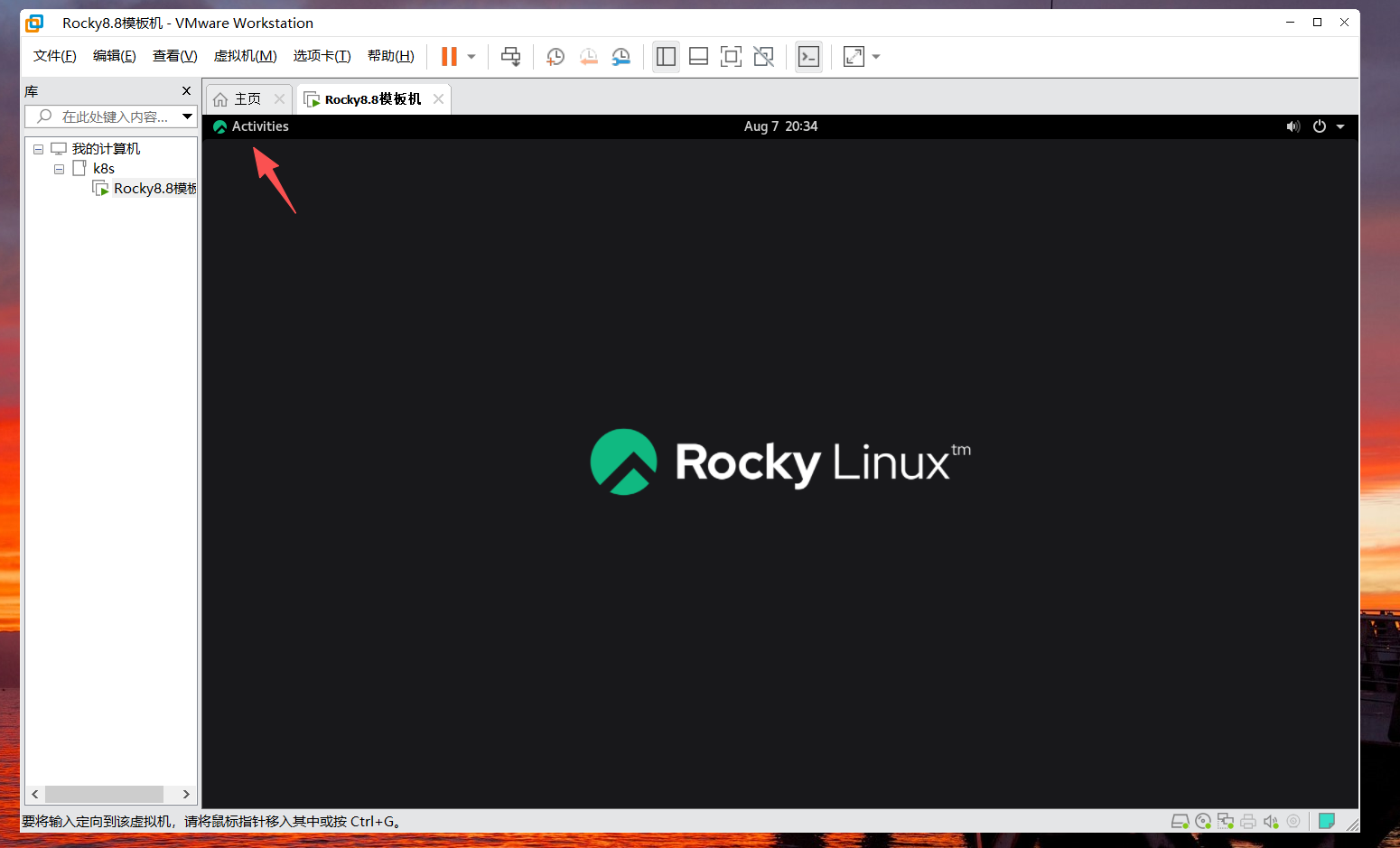This screenshot has width=1400, height=848.
Task: Toggle the console view button
Action: (x=808, y=57)
